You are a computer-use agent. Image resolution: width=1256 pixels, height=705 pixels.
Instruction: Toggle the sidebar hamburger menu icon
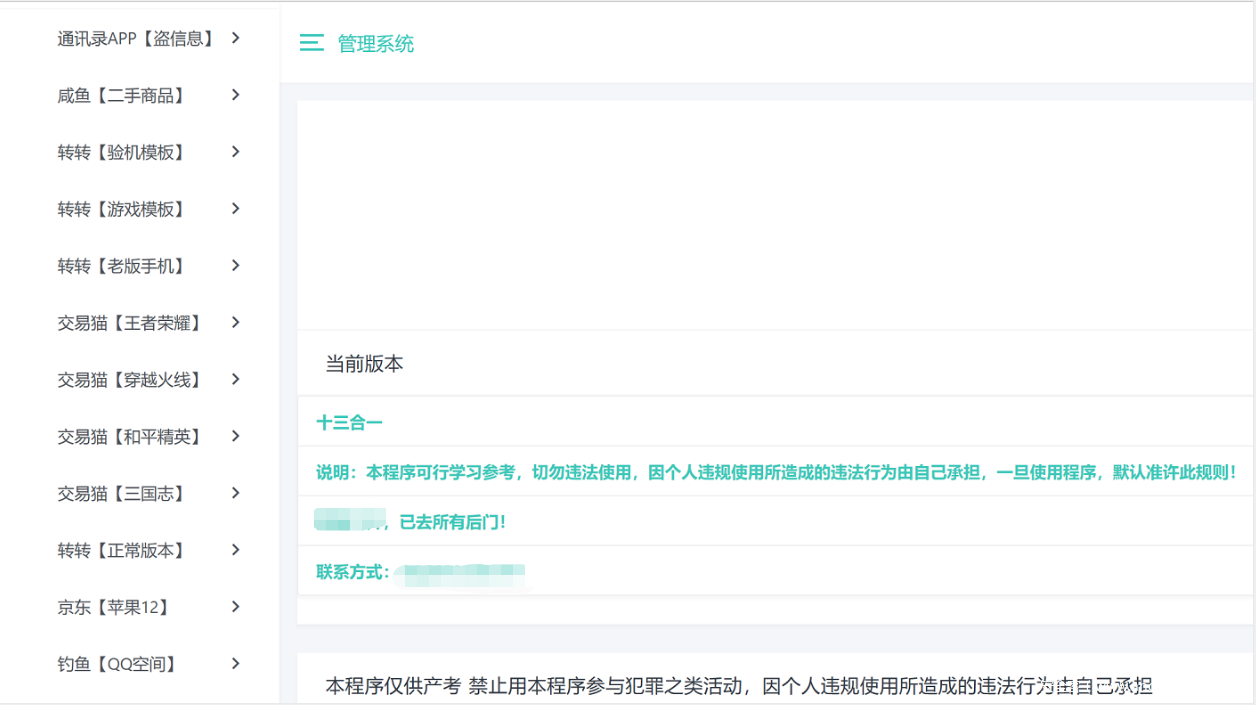click(x=312, y=43)
